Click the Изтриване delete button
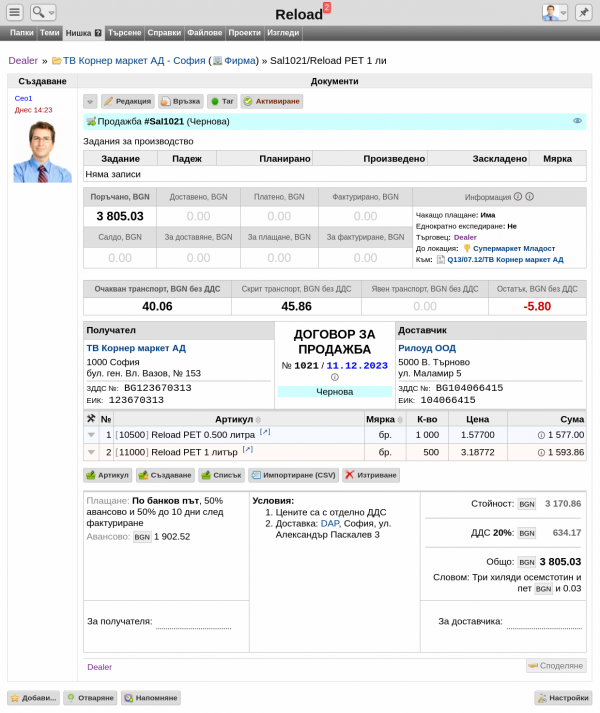Screen dimensions: 600x713 [x=371, y=475]
